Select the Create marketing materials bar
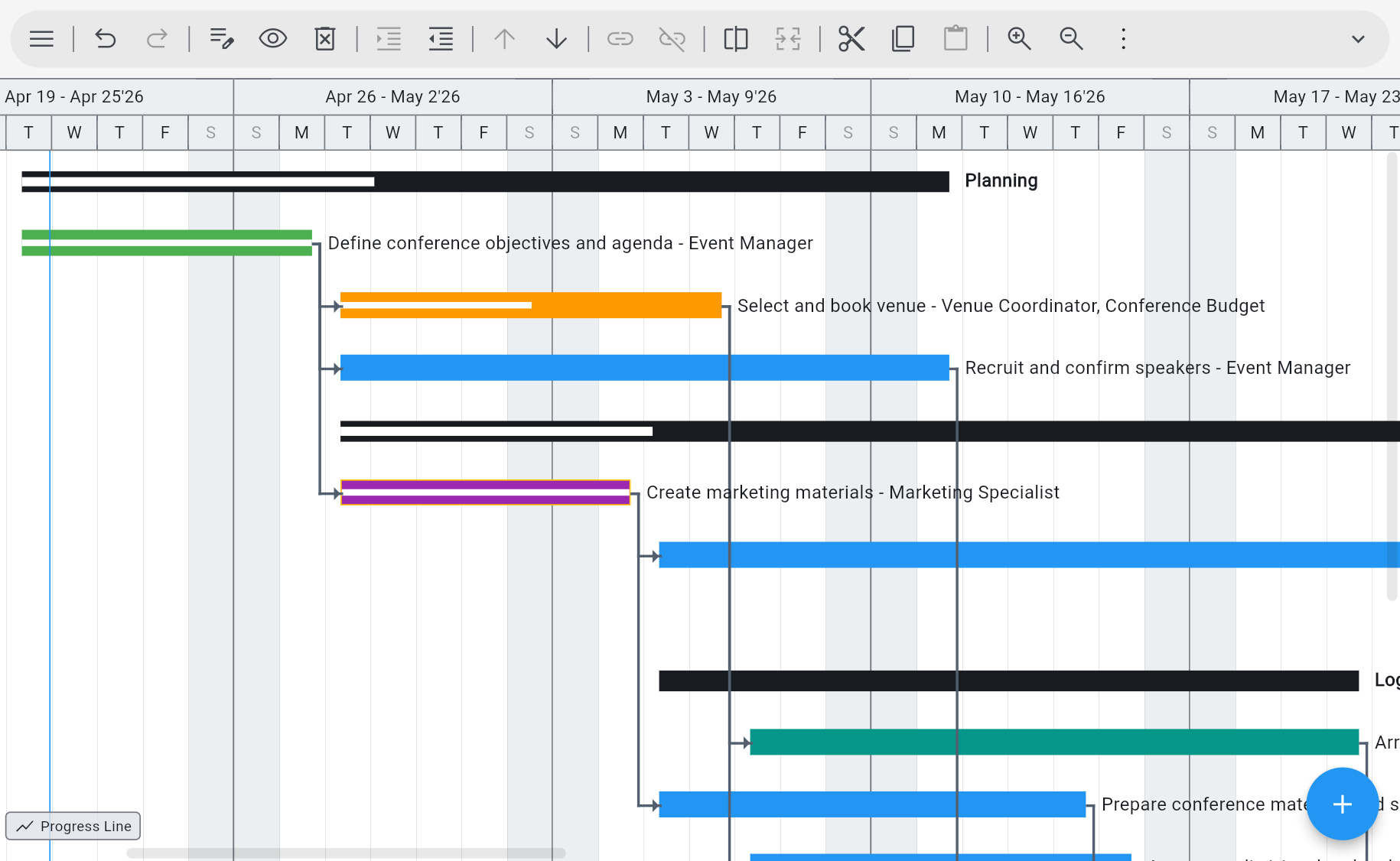The image size is (1400, 861). point(485,492)
